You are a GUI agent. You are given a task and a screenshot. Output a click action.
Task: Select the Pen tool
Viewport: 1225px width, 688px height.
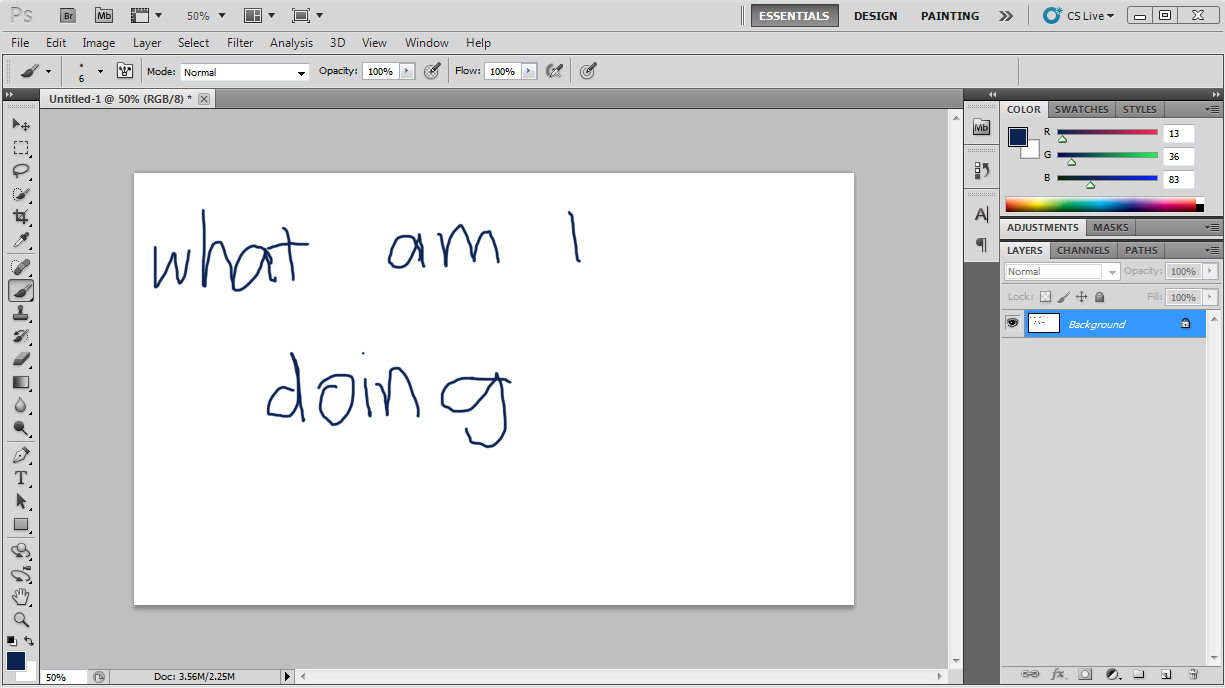tap(21, 455)
